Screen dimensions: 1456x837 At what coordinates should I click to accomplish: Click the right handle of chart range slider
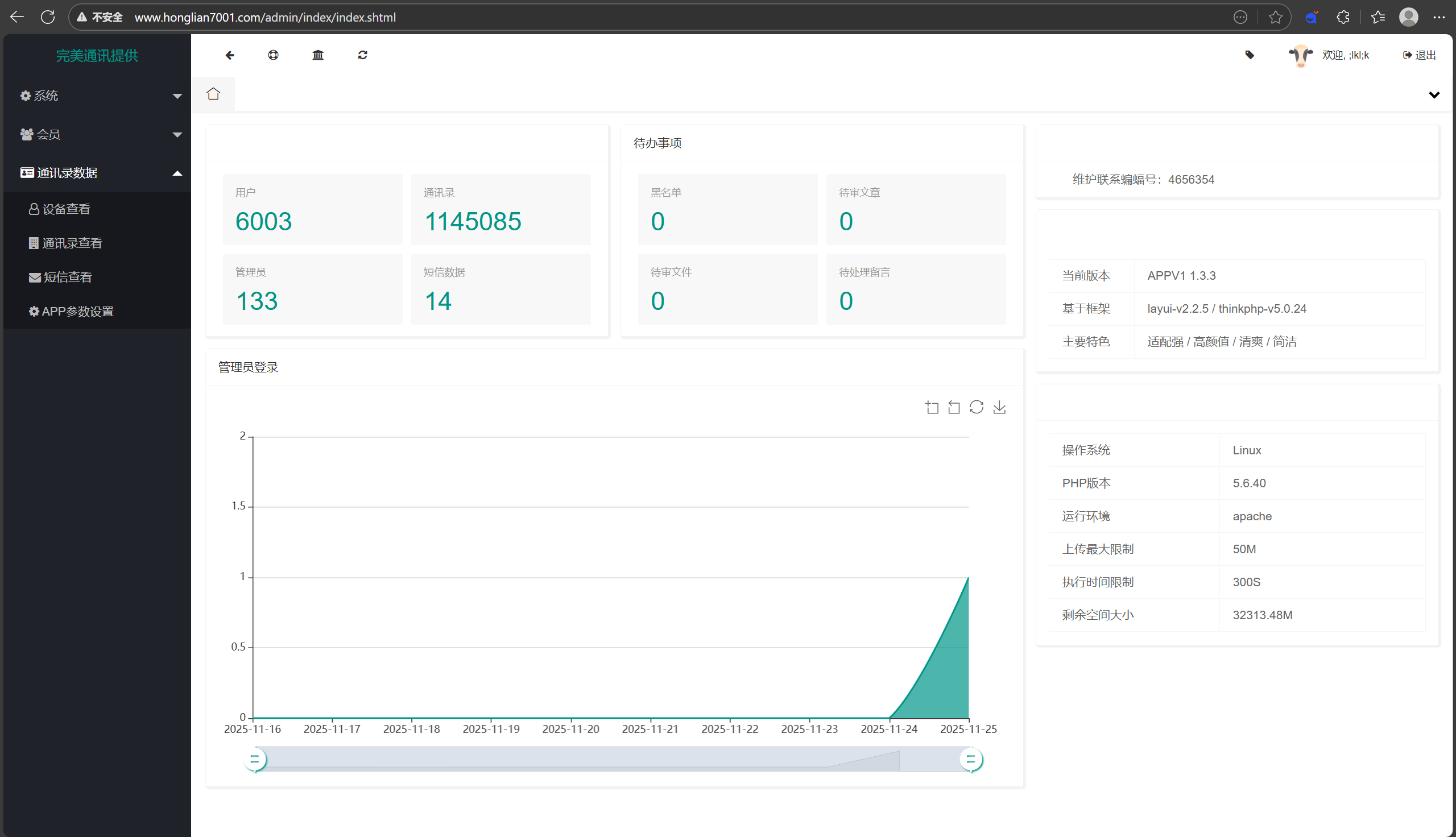pyautogui.click(x=971, y=760)
